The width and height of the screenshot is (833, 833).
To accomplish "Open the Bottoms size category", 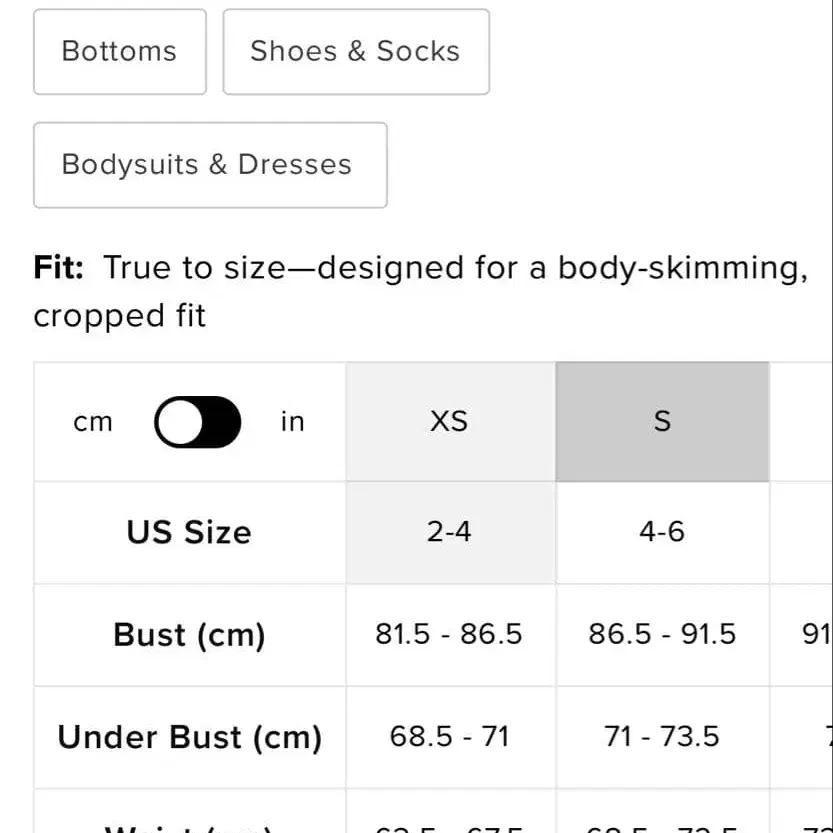I will click(x=119, y=52).
